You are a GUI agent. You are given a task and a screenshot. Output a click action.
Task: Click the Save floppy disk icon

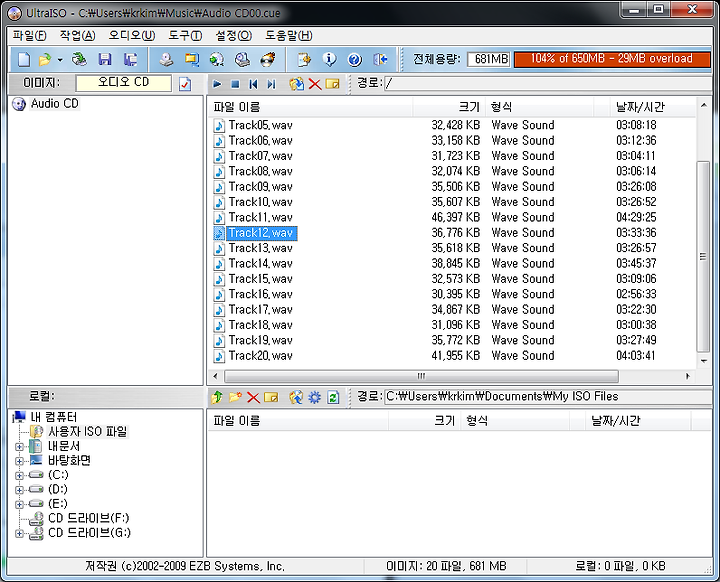click(x=105, y=59)
